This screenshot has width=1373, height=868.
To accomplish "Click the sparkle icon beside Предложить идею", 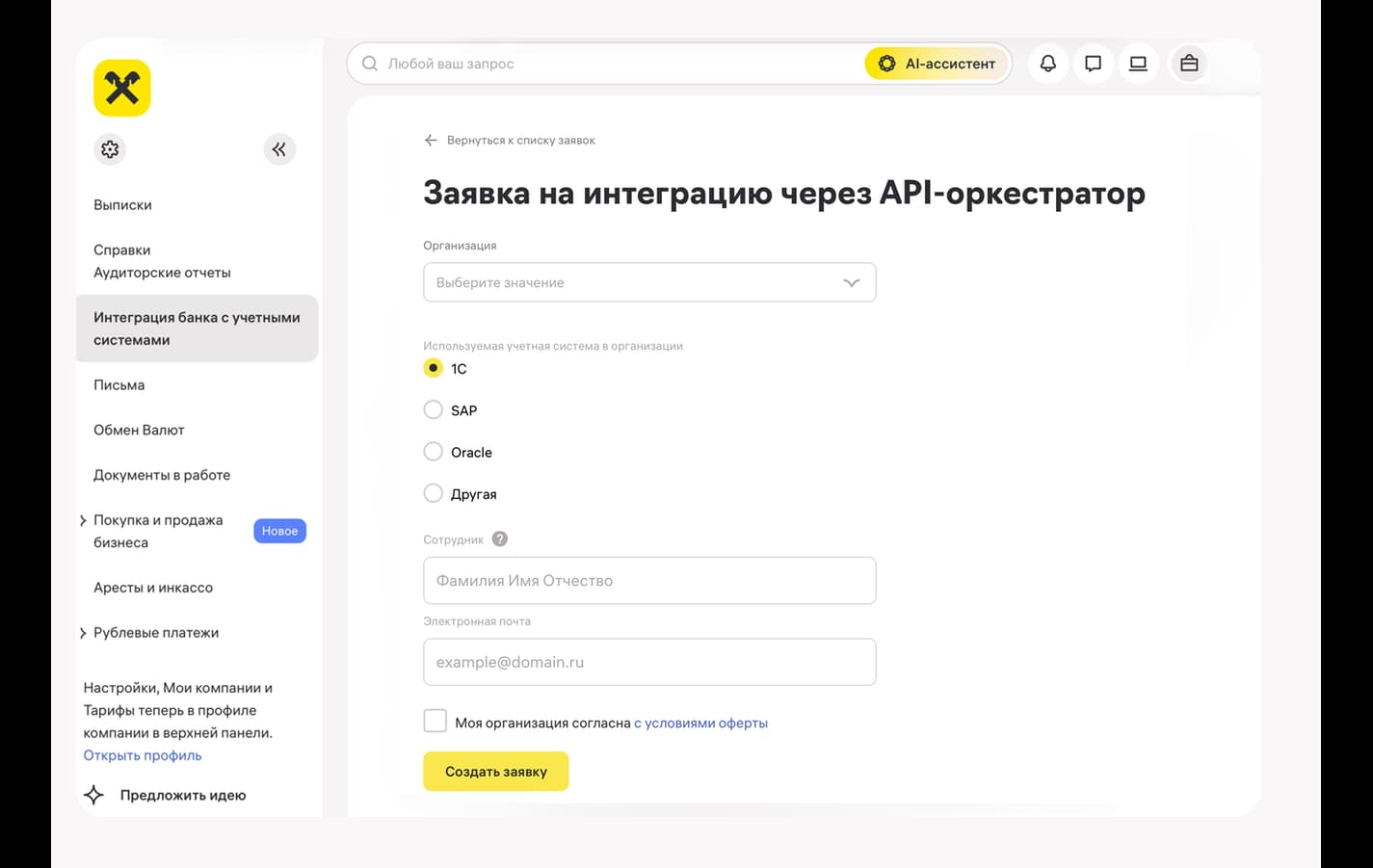I will [x=93, y=795].
